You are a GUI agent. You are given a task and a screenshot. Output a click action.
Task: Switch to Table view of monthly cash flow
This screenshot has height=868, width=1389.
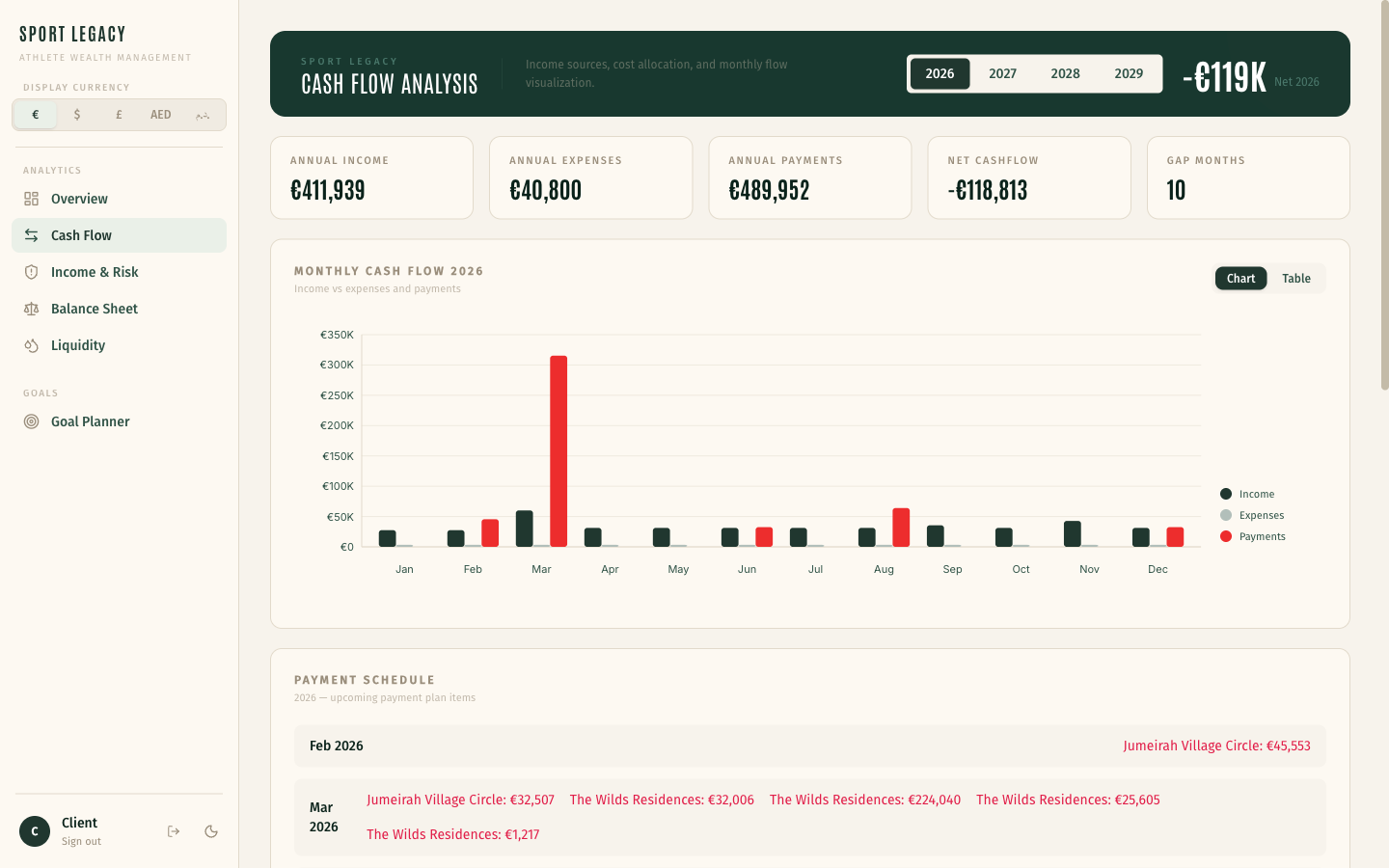click(1296, 278)
